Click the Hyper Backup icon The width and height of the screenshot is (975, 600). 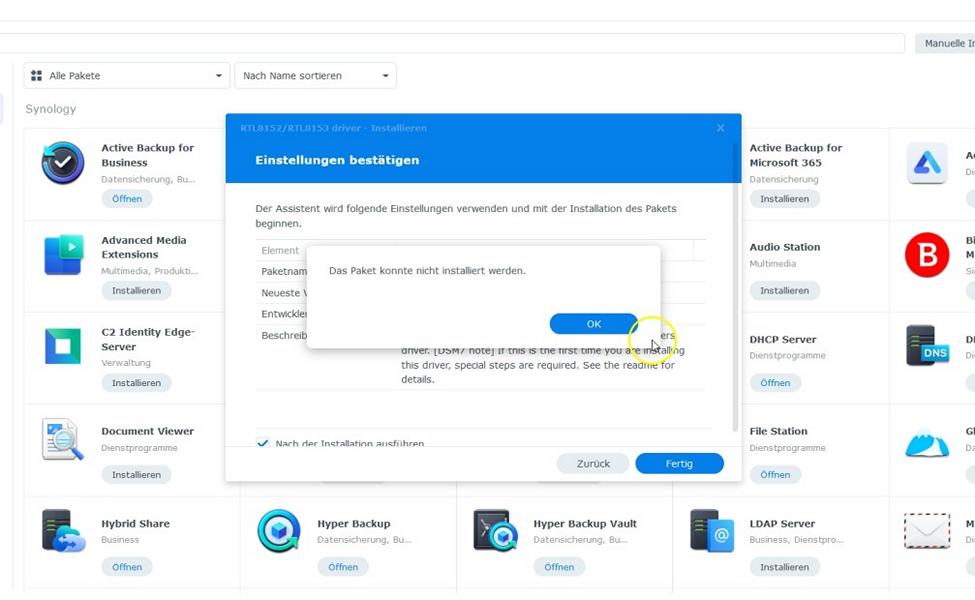point(279,530)
